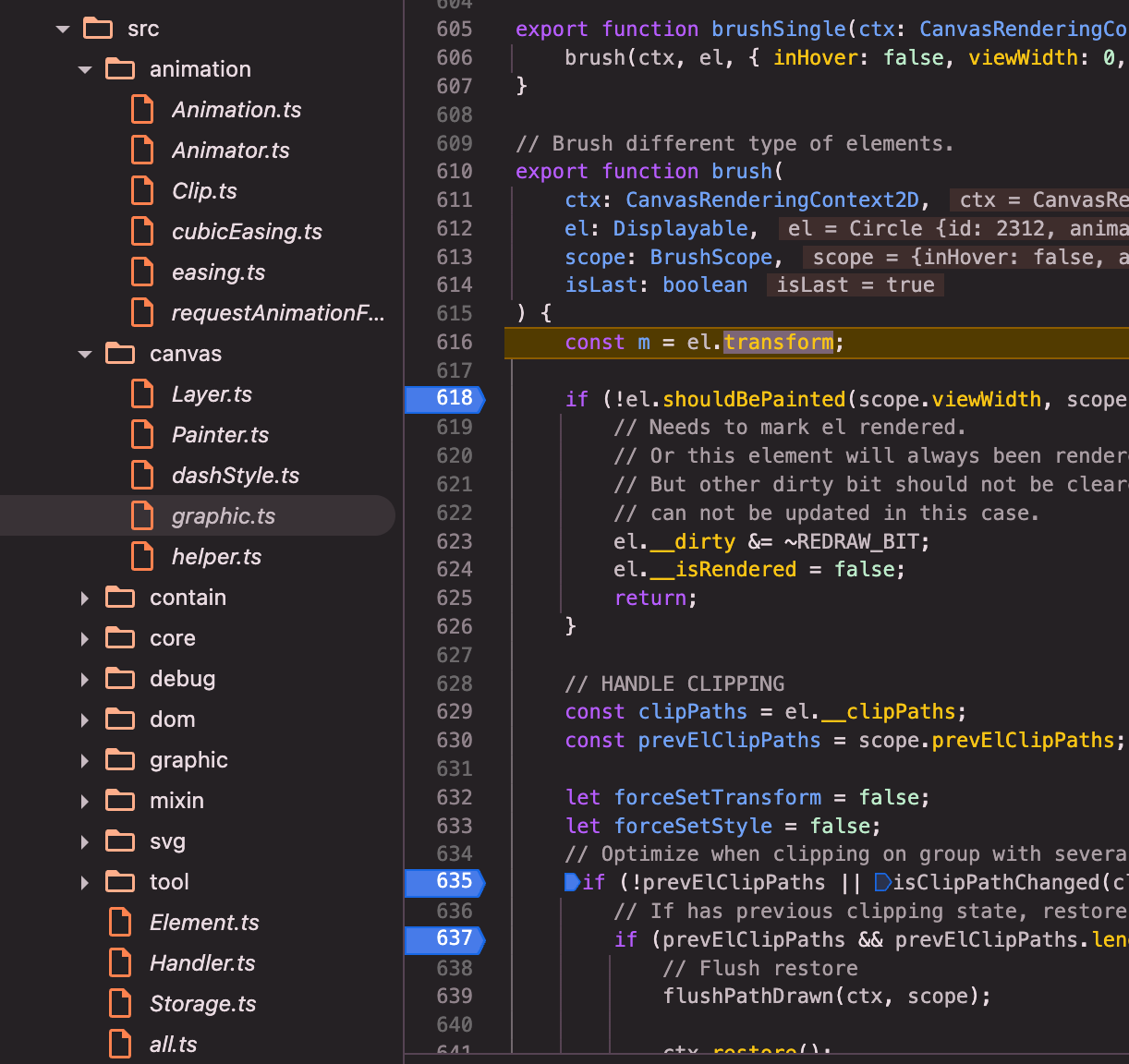
Task: Remove breakpoint on line 637
Action: (453, 938)
